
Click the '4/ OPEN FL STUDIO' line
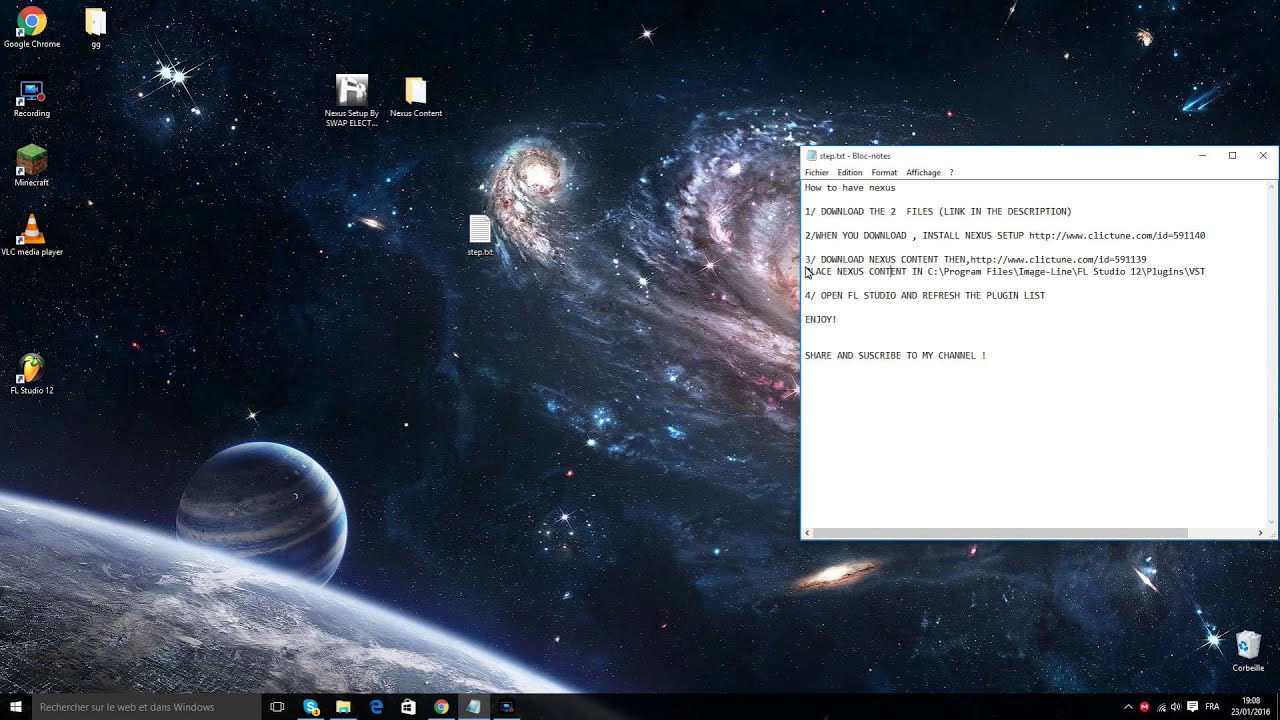click(925, 296)
